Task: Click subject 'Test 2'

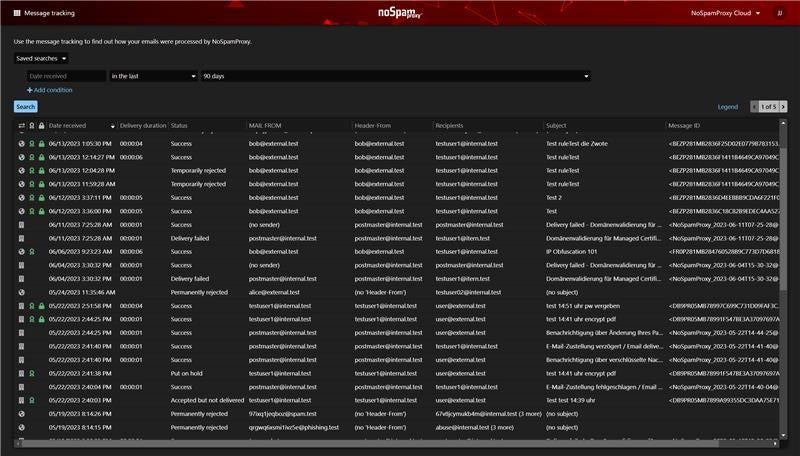Action: click(554, 198)
